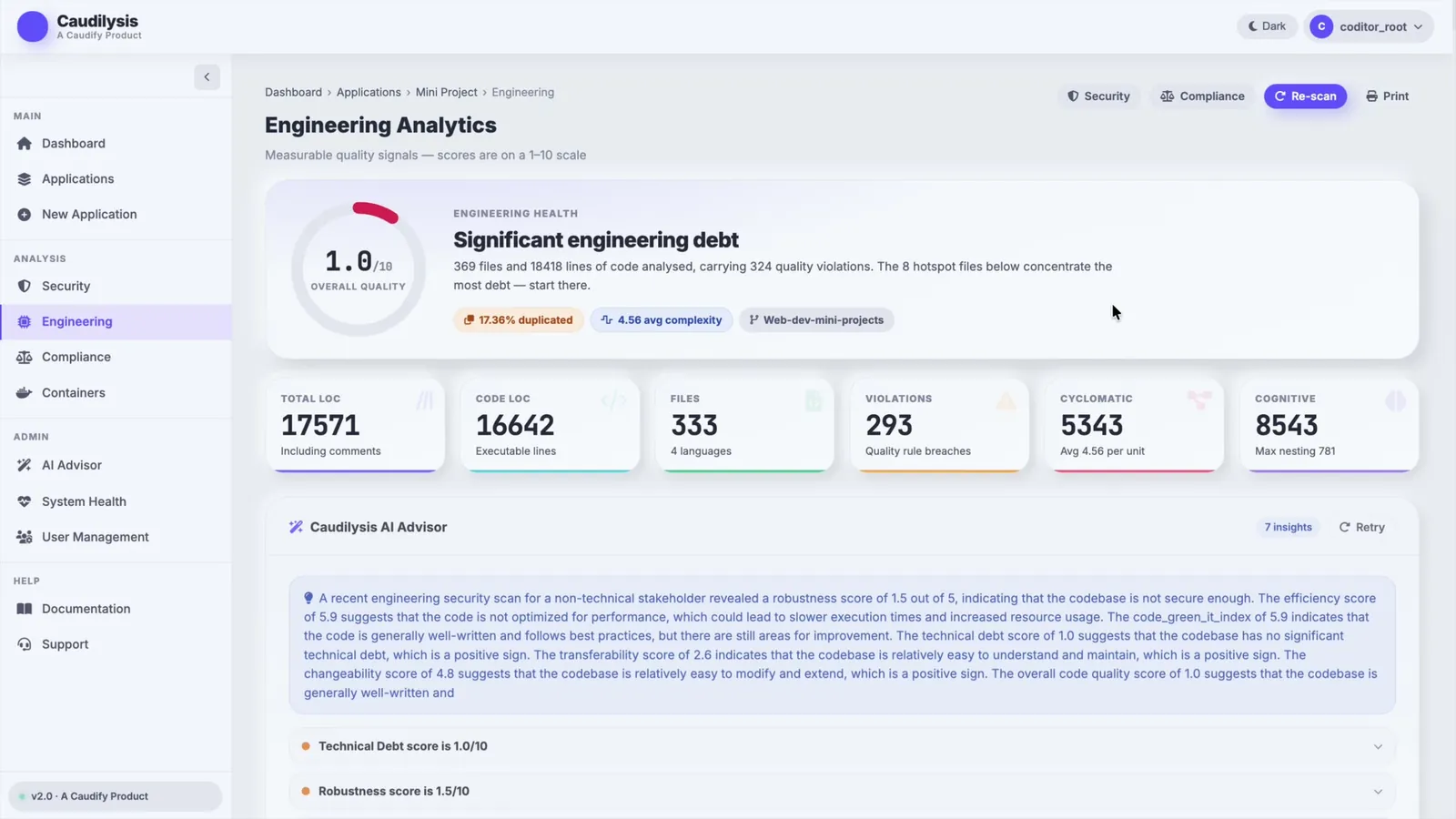Viewport: 1456px width, 819px height.
Task: Click the Web-dev-mini-projects branch badge
Action: pyautogui.click(x=816, y=320)
